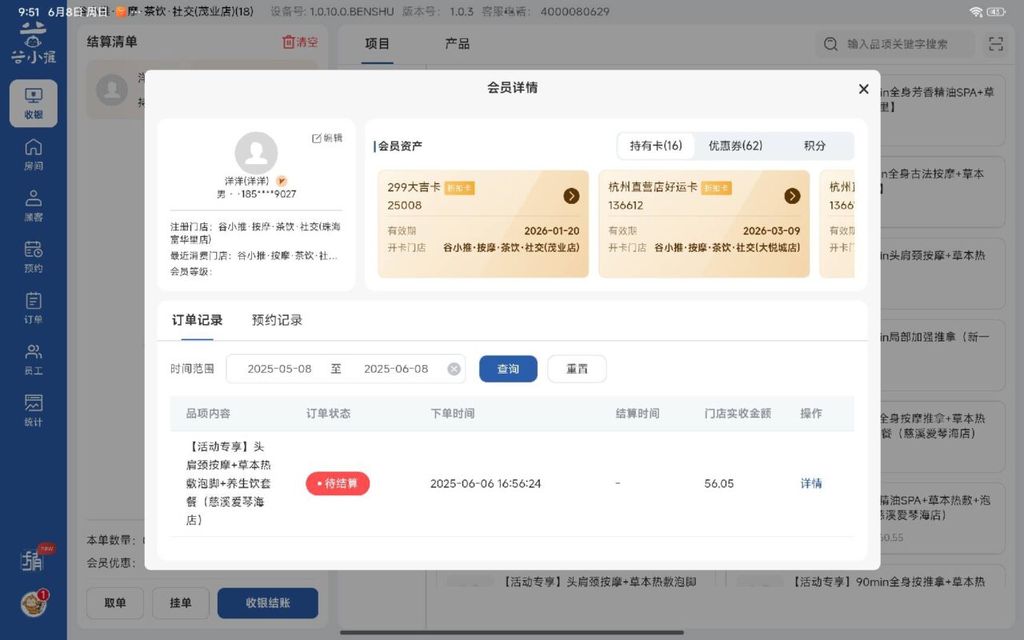Open the 顾客 customers section in sidebar
1024x640 pixels.
pos(33,206)
